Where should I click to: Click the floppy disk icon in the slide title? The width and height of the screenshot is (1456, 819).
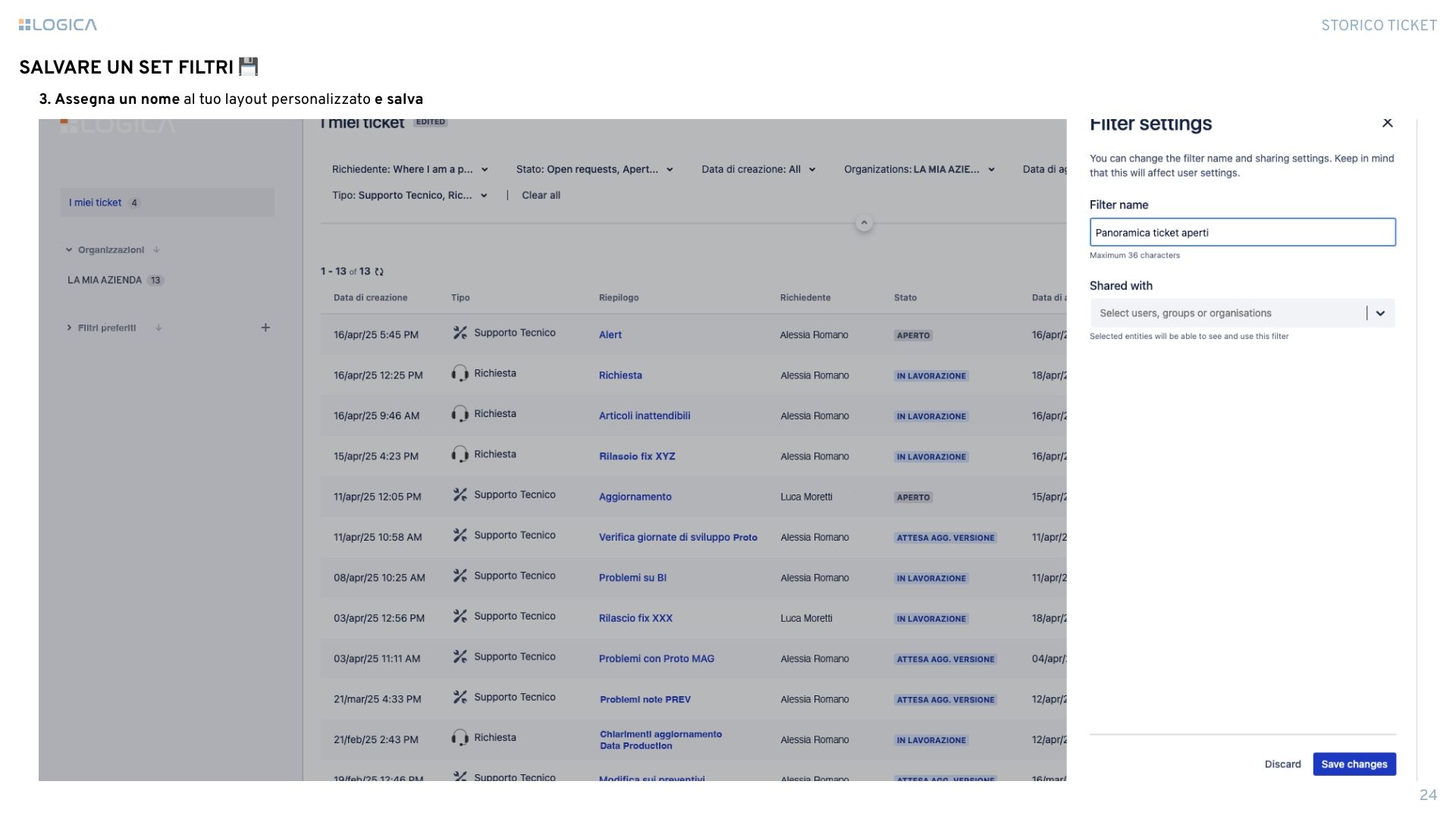click(249, 67)
